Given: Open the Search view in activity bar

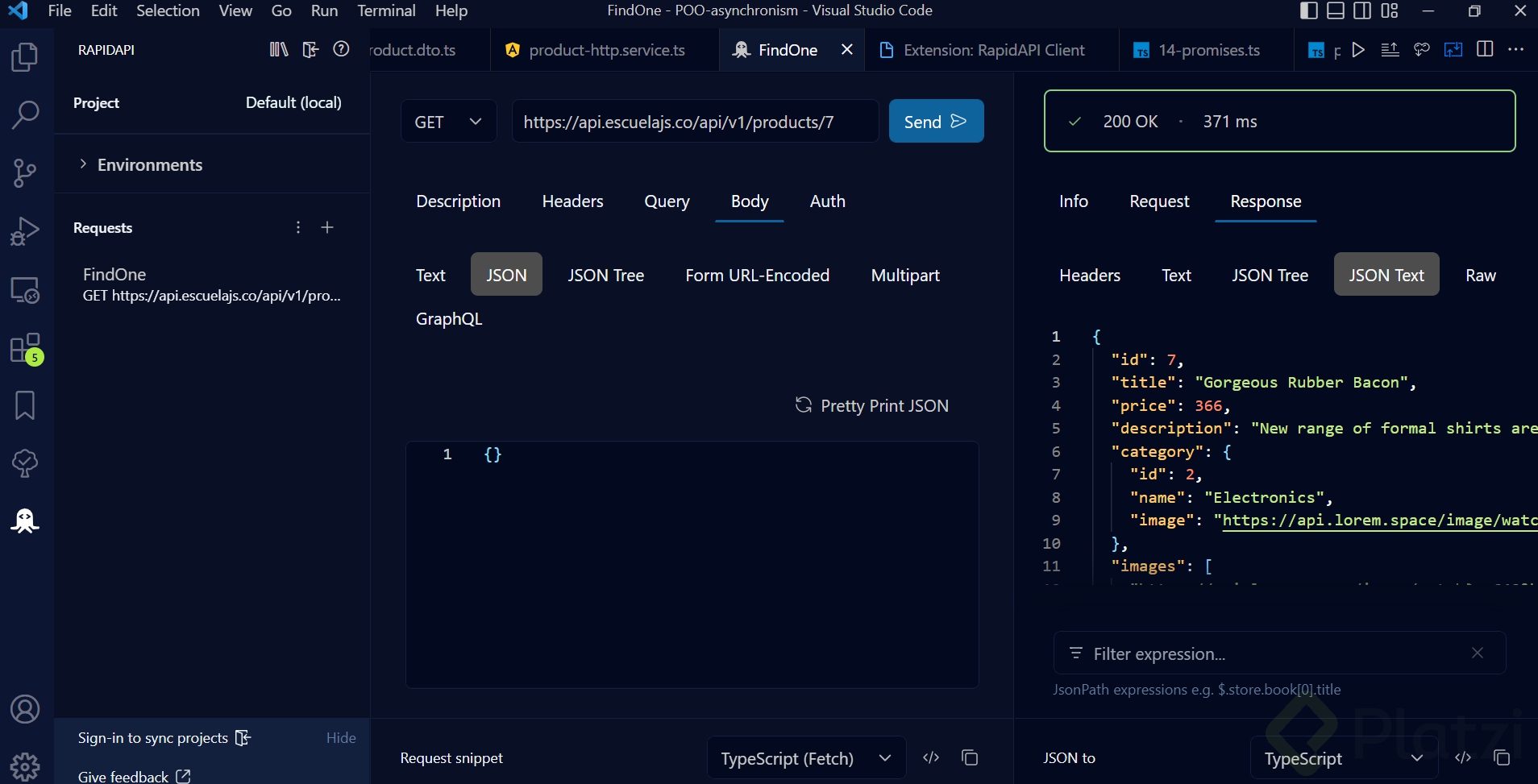Looking at the screenshot, I should tap(25, 114).
